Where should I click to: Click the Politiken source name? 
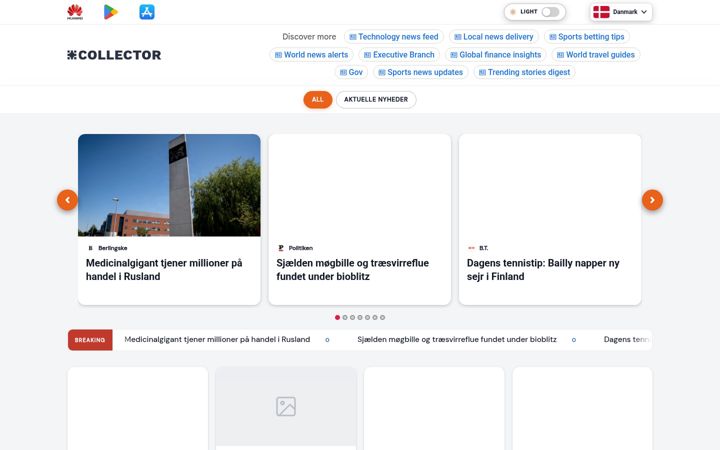click(301, 248)
